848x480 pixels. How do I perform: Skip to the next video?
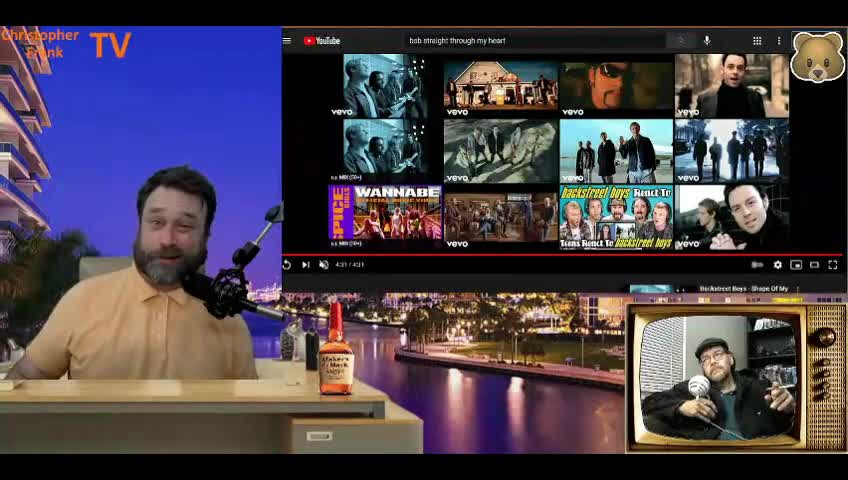[x=306, y=265]
